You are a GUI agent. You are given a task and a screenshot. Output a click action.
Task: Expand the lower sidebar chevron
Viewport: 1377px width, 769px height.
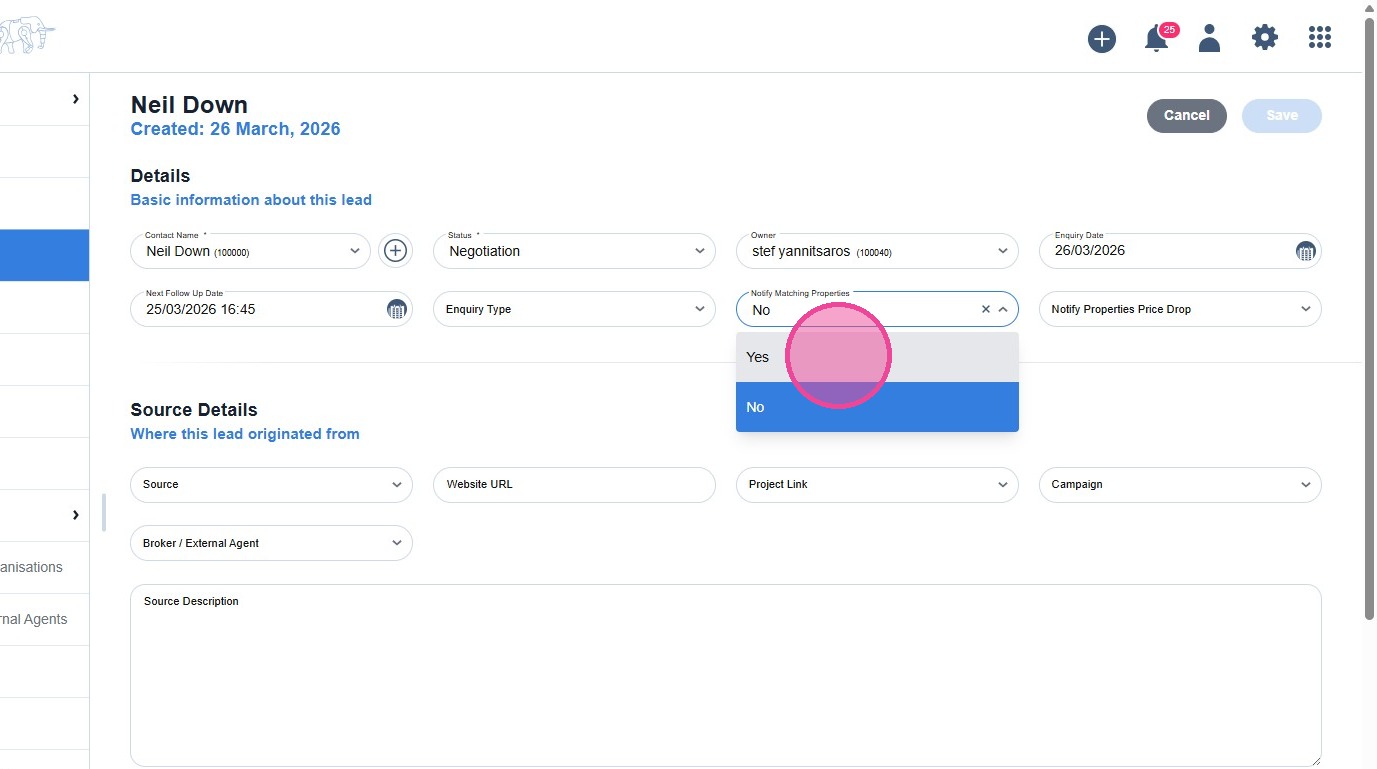click(x=75, y=515)
